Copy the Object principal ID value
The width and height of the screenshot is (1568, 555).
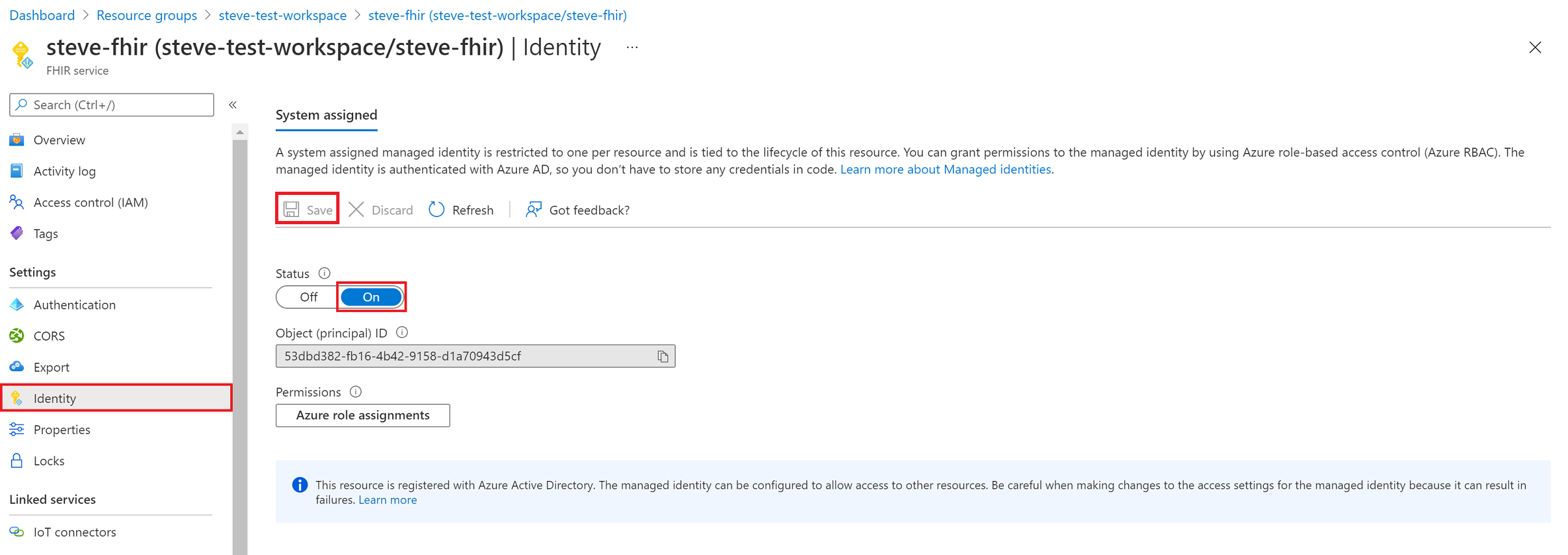pyautogui.click(x=663, y=356)
